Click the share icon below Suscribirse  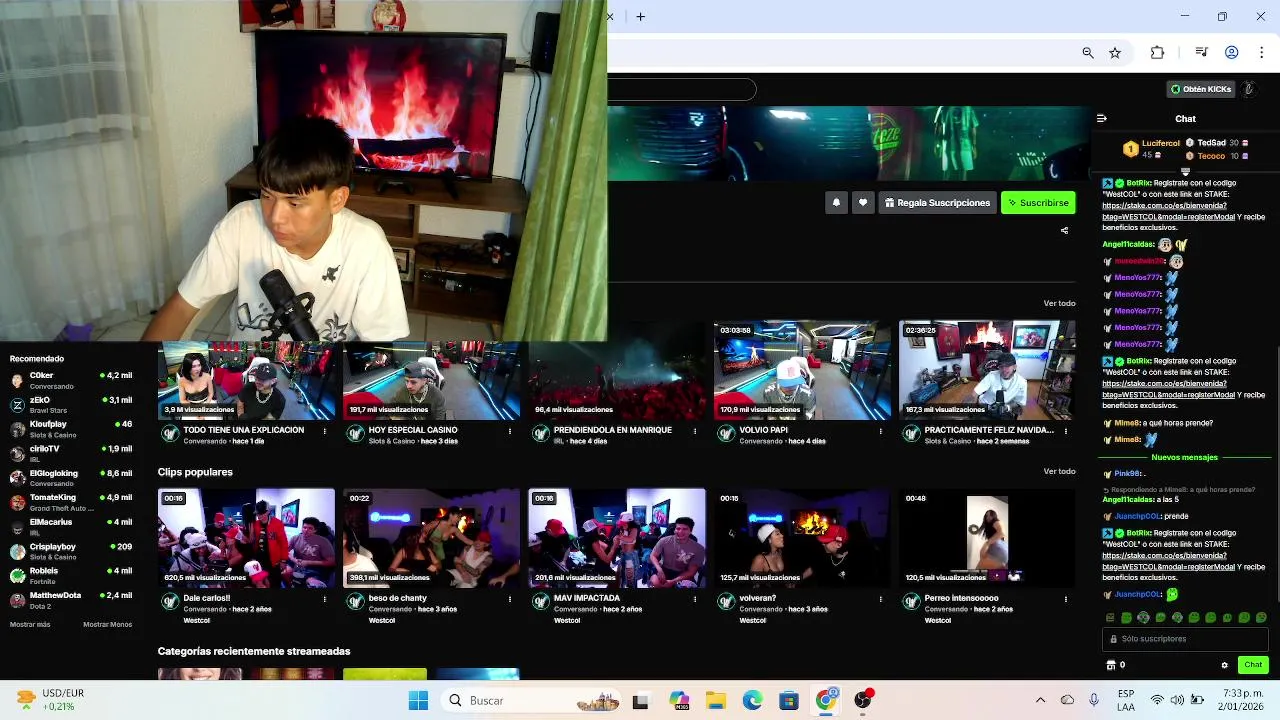(x=1064, y=230)
